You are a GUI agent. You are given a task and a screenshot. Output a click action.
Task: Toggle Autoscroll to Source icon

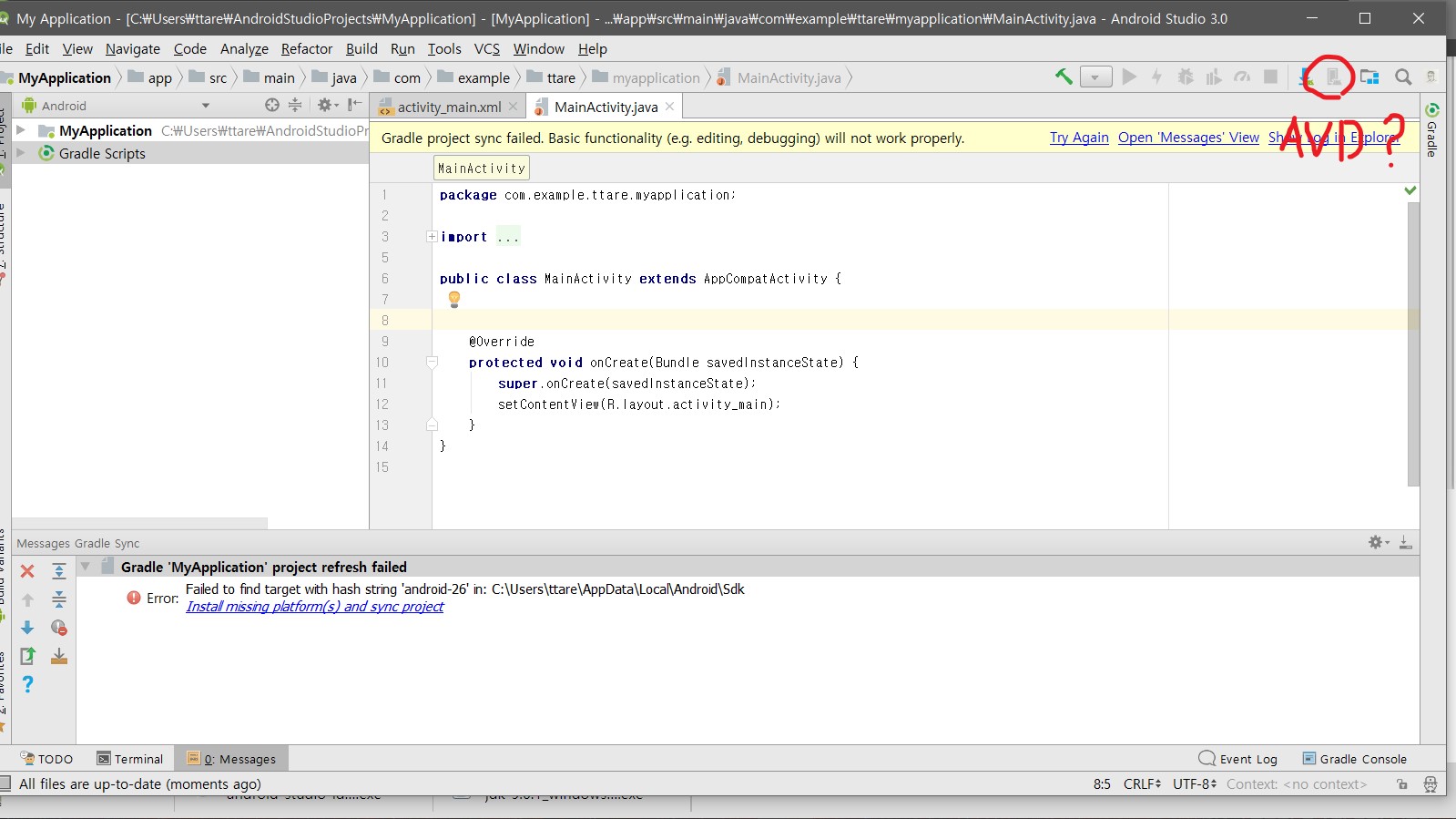coord(59,656)
